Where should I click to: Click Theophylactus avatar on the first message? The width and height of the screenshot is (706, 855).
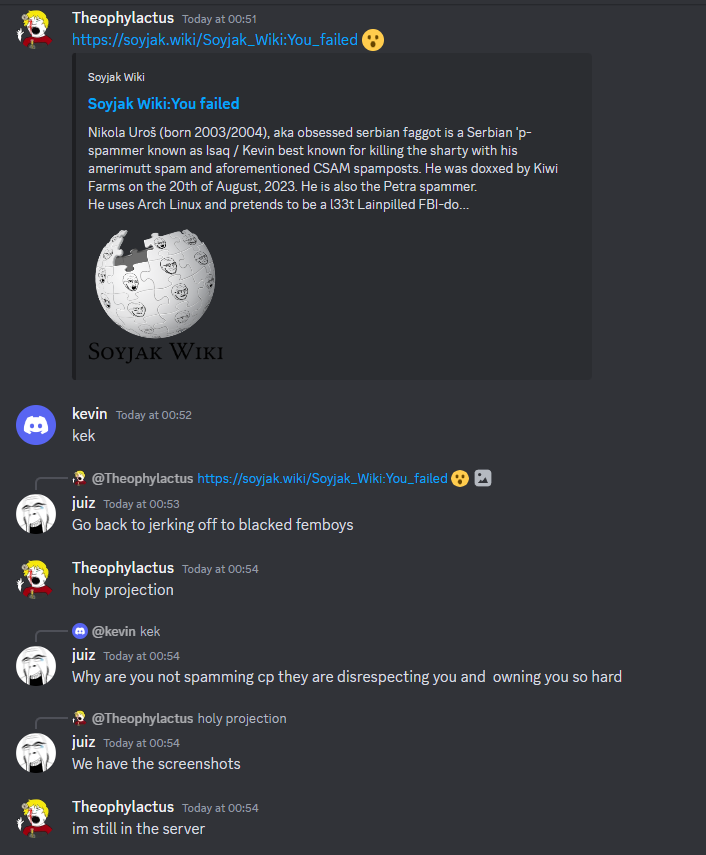35,29
